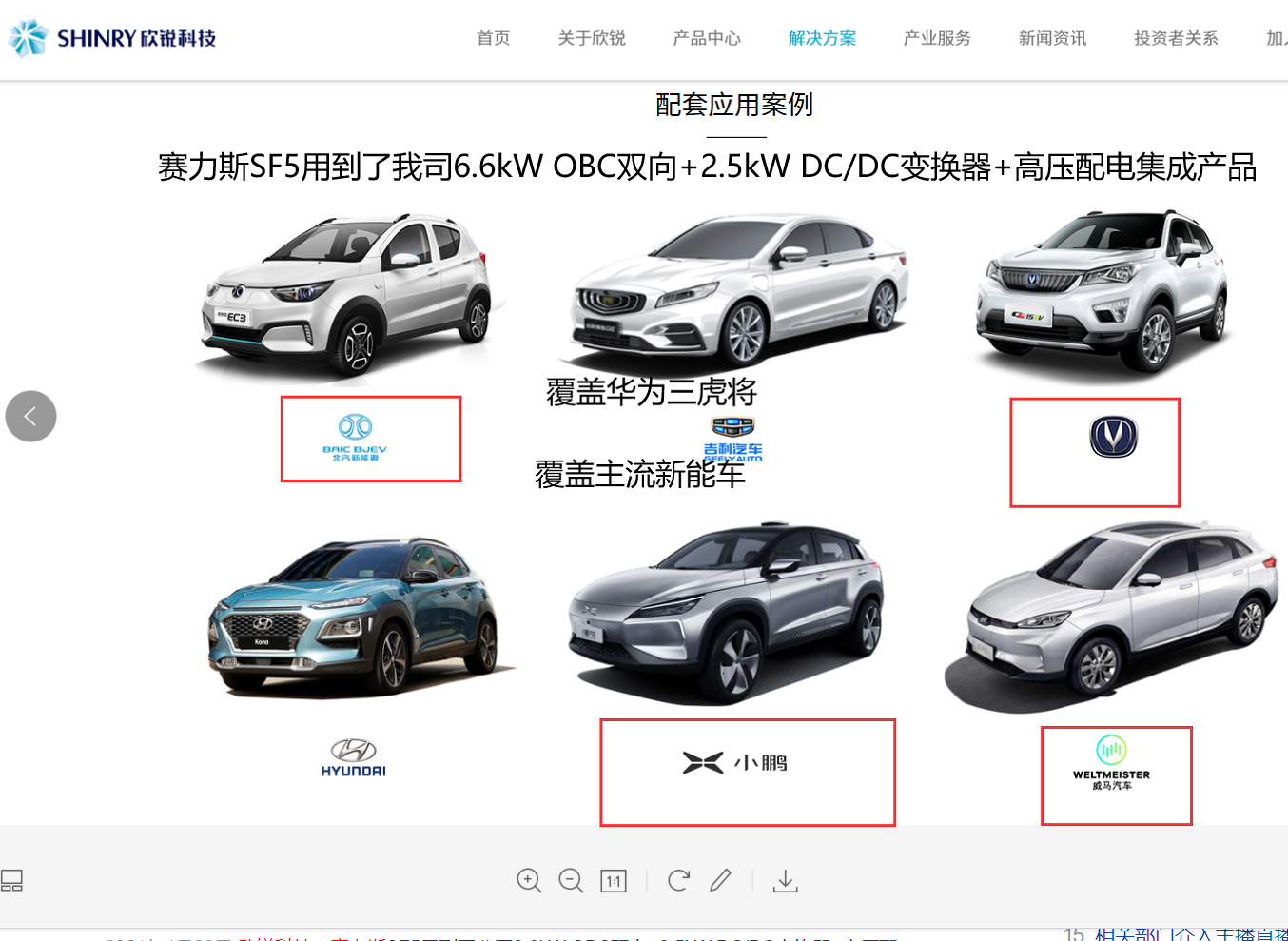Click the Weltmeister 威马汽车 logo box
This screenshot has width=1288, height=941.
coord(1116,774)
